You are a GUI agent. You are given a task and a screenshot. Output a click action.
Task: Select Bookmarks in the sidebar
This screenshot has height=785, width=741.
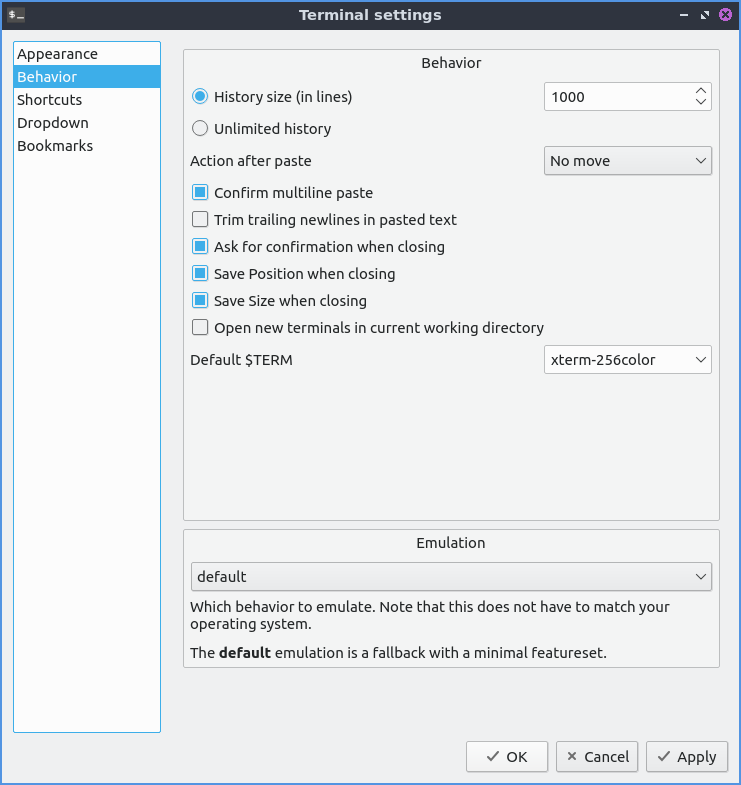[55, 146]
